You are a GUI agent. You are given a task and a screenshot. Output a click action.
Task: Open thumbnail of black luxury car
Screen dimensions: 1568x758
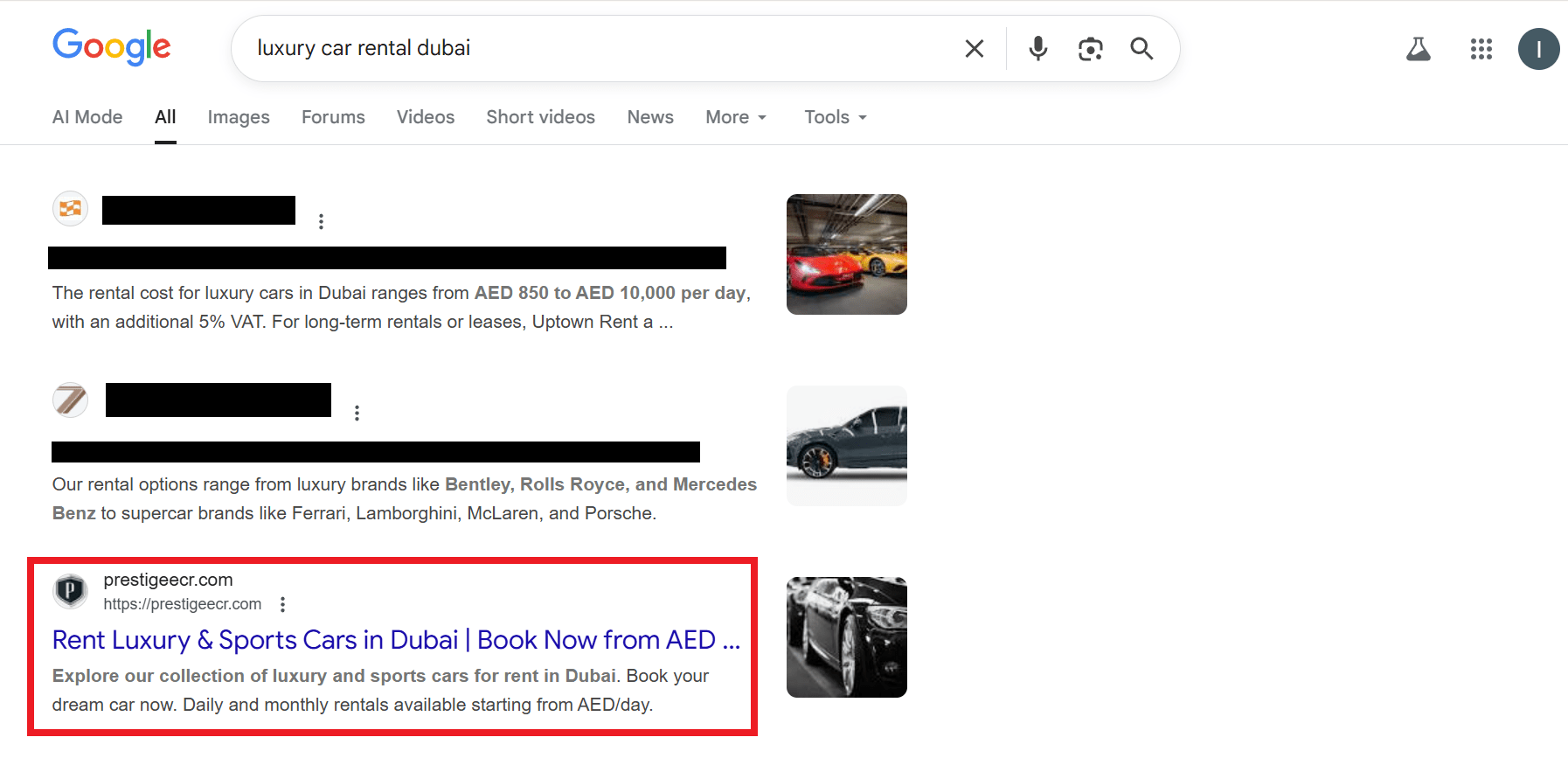847,637
